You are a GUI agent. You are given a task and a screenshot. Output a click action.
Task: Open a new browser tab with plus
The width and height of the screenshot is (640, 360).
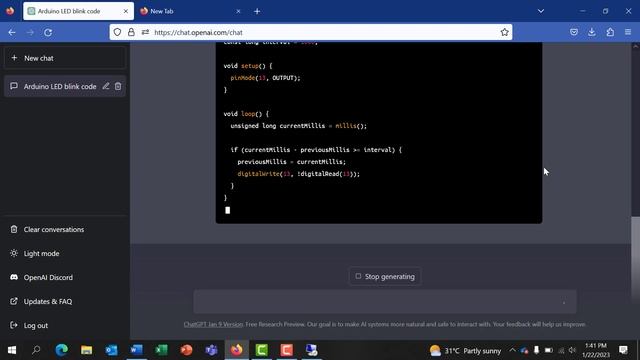pos(257,11)
